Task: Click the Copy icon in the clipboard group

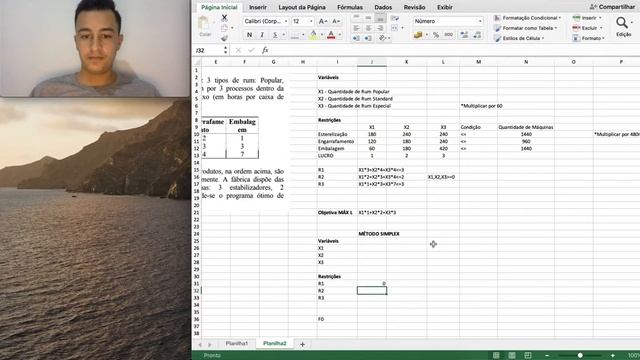Action: [x=224, y=28]
